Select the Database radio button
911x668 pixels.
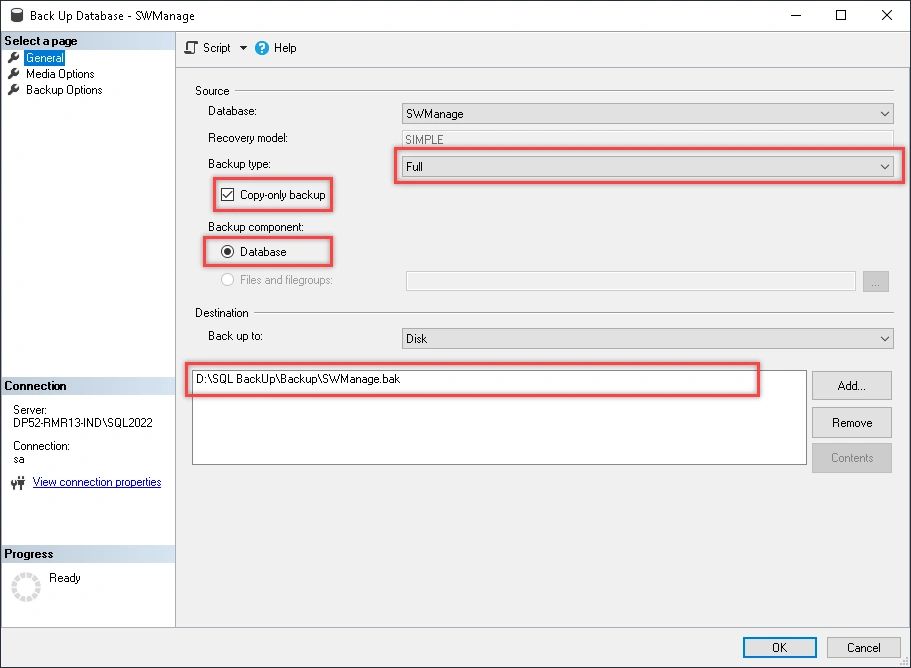pyautogui.click(x=227, y=252)
